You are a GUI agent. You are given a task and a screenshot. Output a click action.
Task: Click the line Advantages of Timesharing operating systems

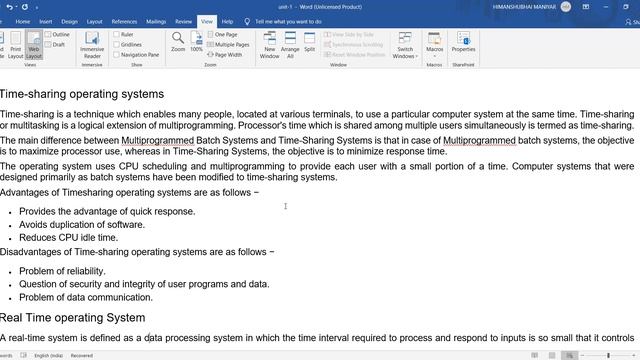pyautogui.click(x=129, y=193)
